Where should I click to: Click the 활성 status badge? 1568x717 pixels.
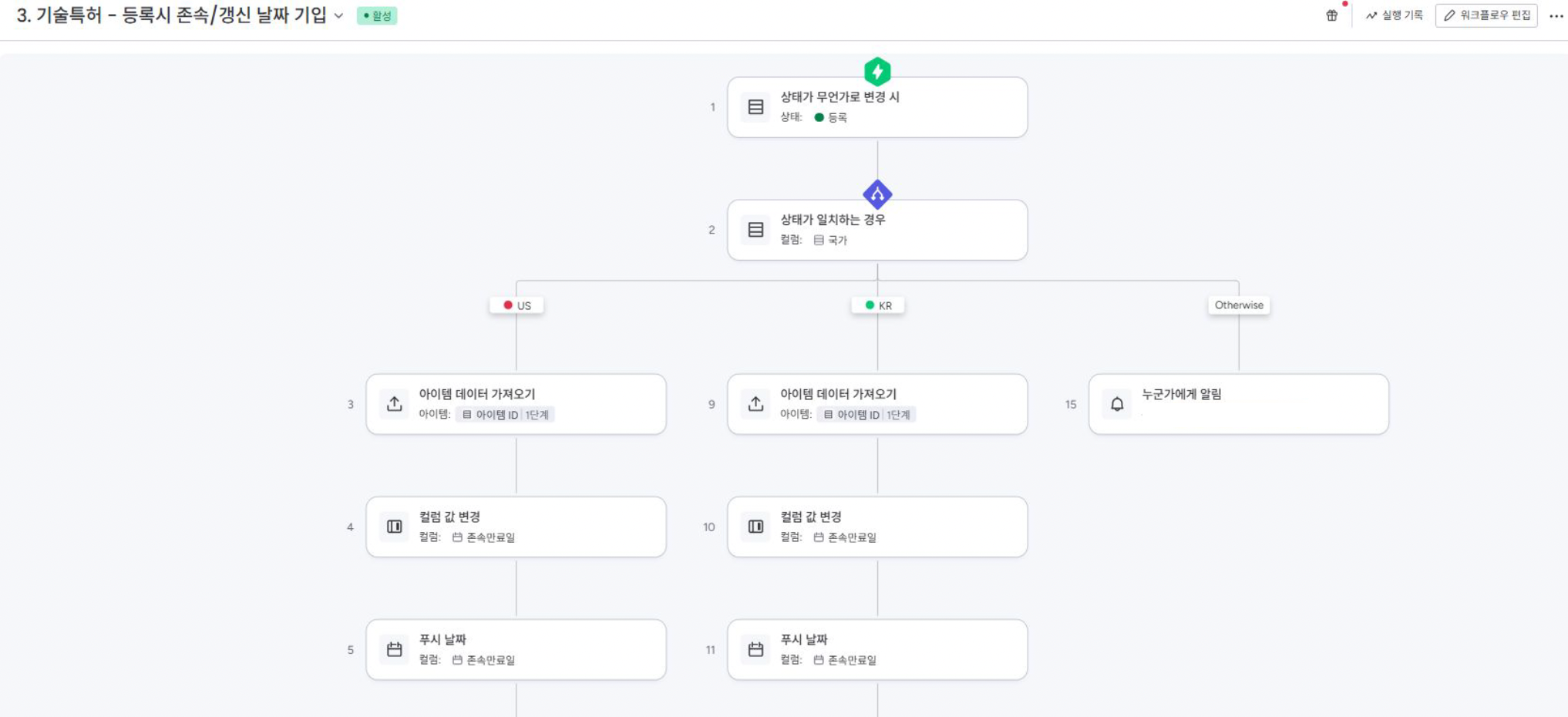[377, 15]
